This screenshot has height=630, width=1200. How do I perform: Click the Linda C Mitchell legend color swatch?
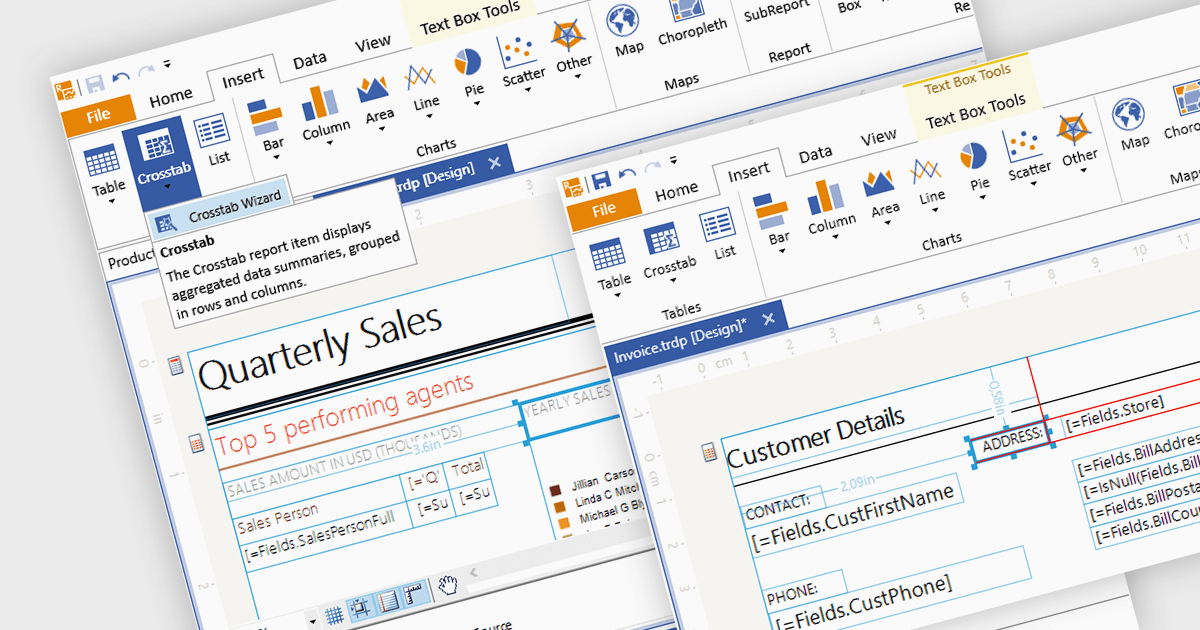(x=559, y=505)
